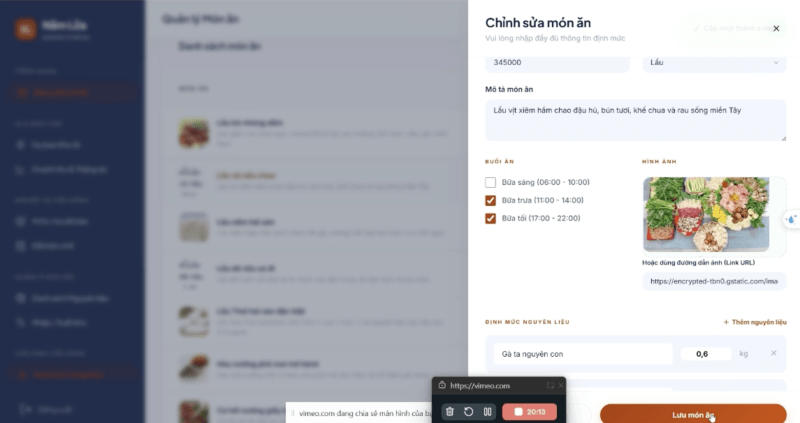Expand the Vimeo recorder popup
The height and width of the screenshot is (423, 800).
550,386
